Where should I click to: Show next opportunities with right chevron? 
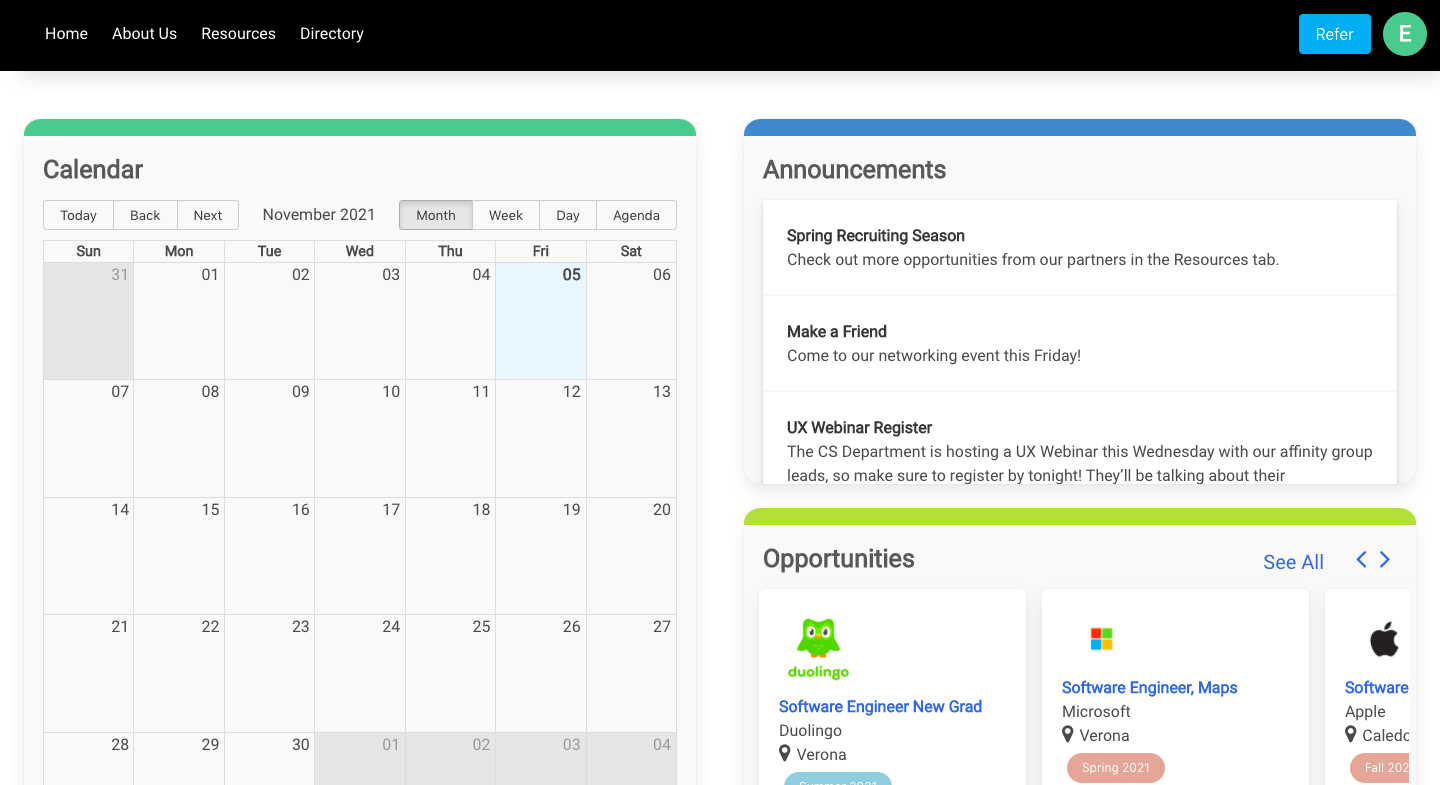pos(1385,560)
